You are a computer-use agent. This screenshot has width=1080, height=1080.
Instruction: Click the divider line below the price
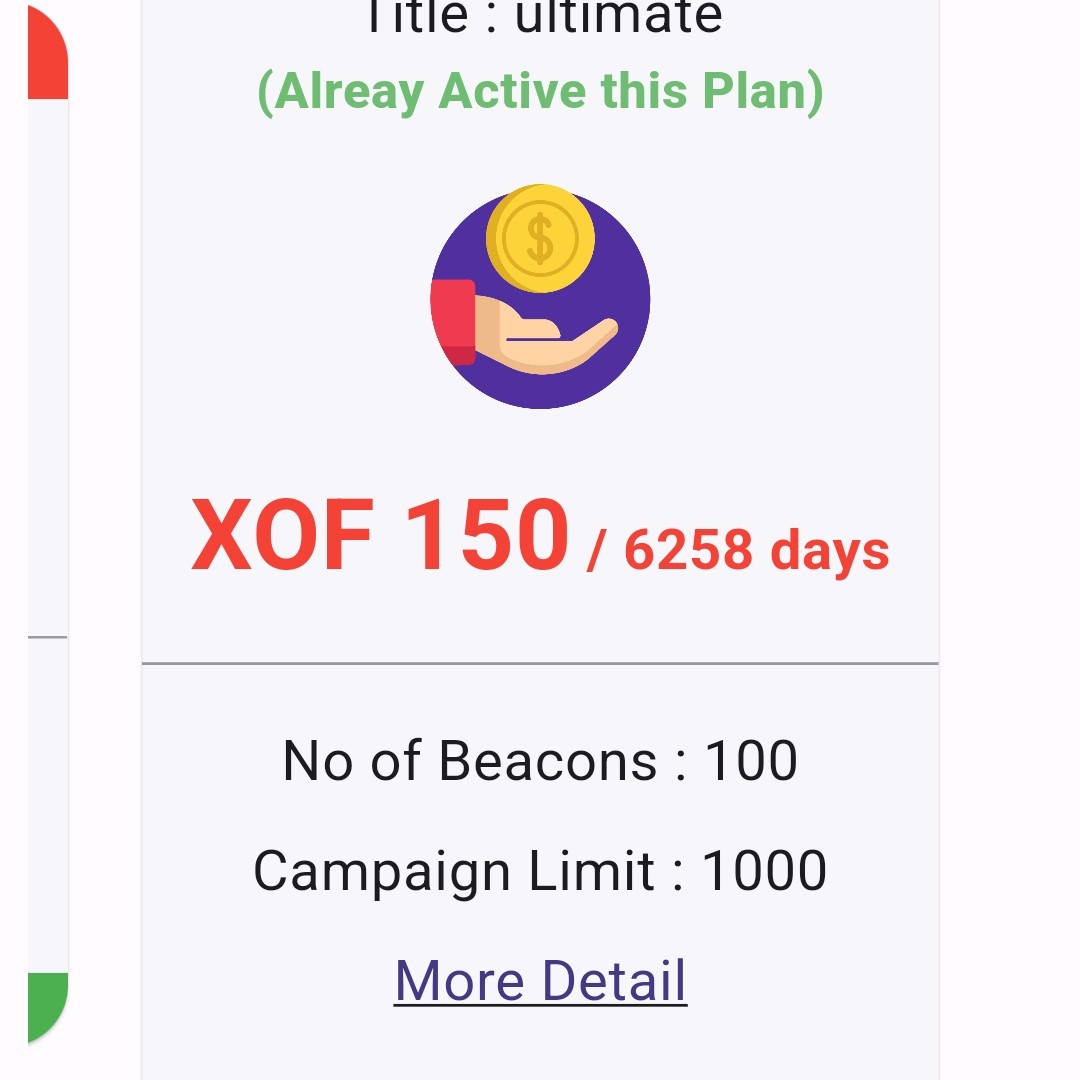coord(540,663)
